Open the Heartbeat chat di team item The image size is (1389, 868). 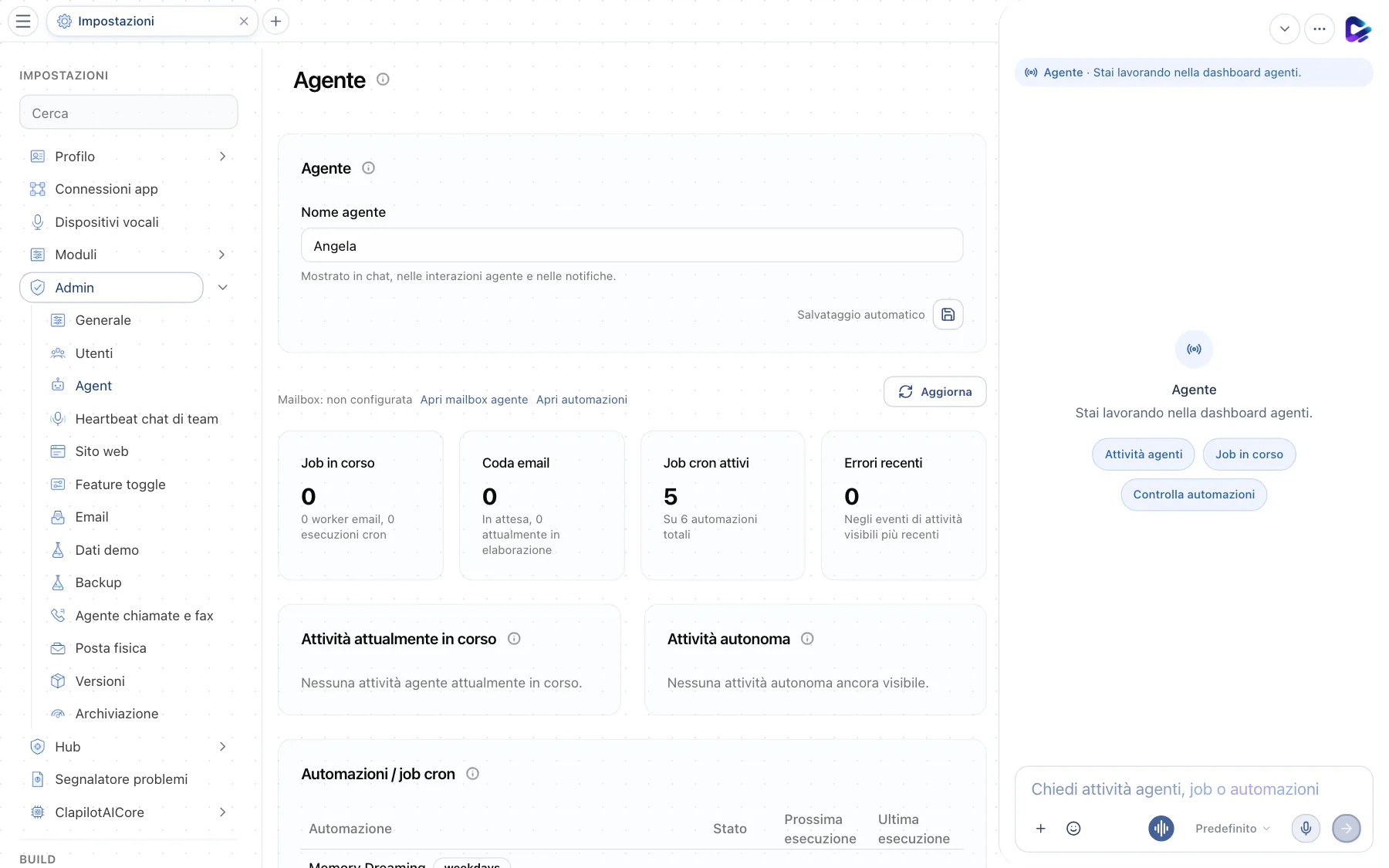point(147,419)
